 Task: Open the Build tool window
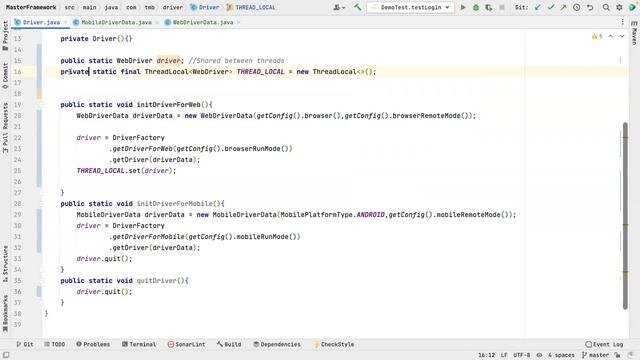click(229, 344)
